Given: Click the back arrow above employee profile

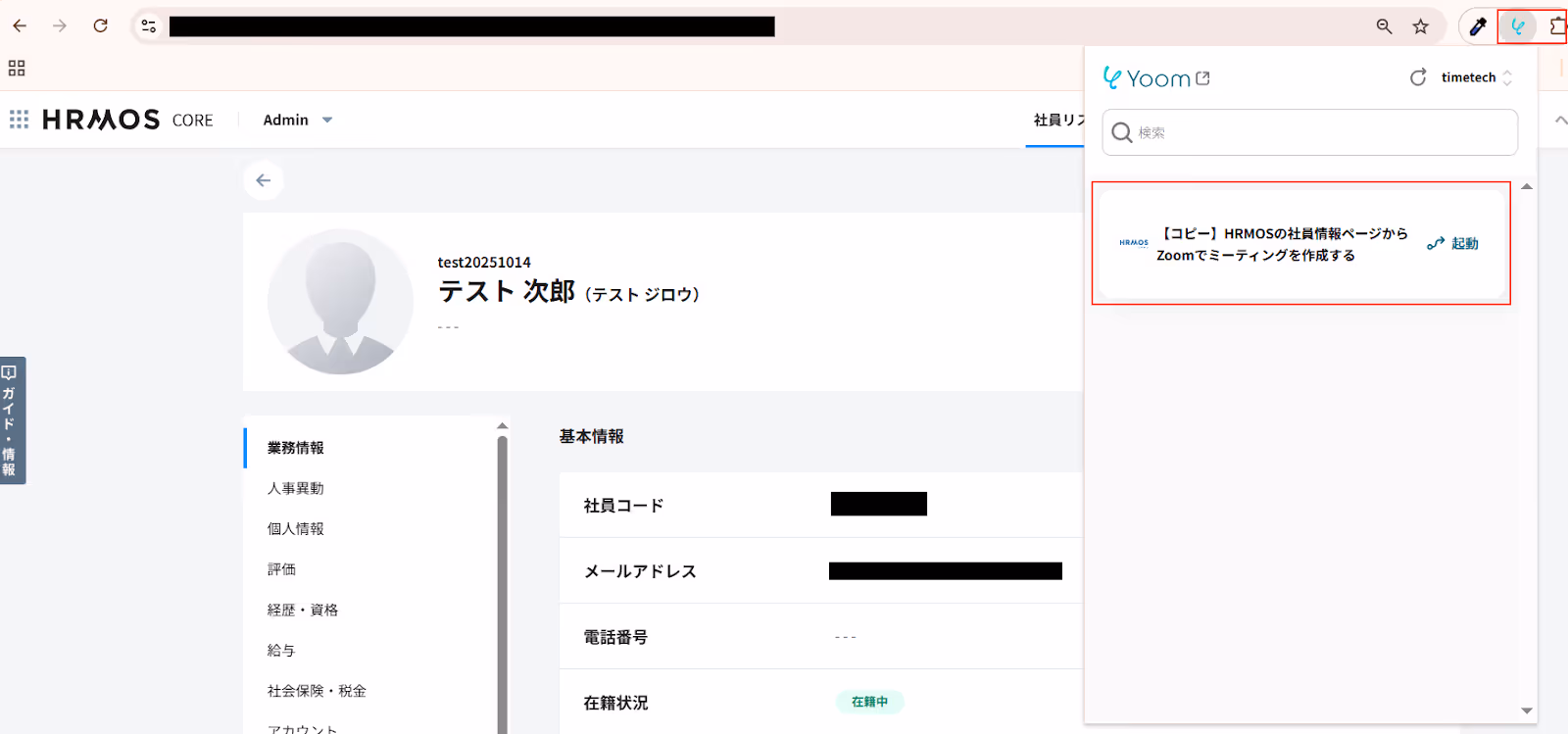Looking at the screenshot, I should click(x=264, y=180).
